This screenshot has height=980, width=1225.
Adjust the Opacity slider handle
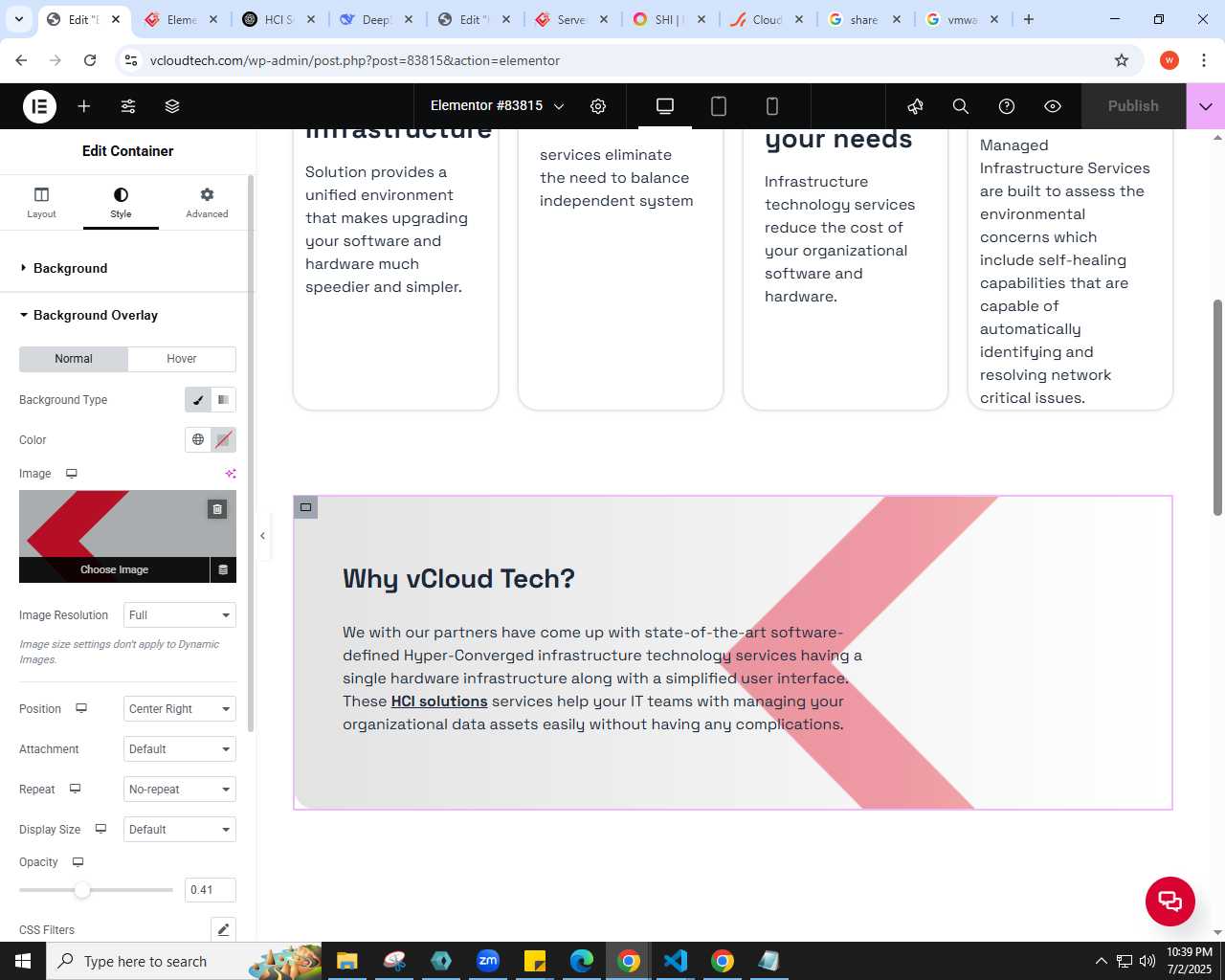[82, 890]
